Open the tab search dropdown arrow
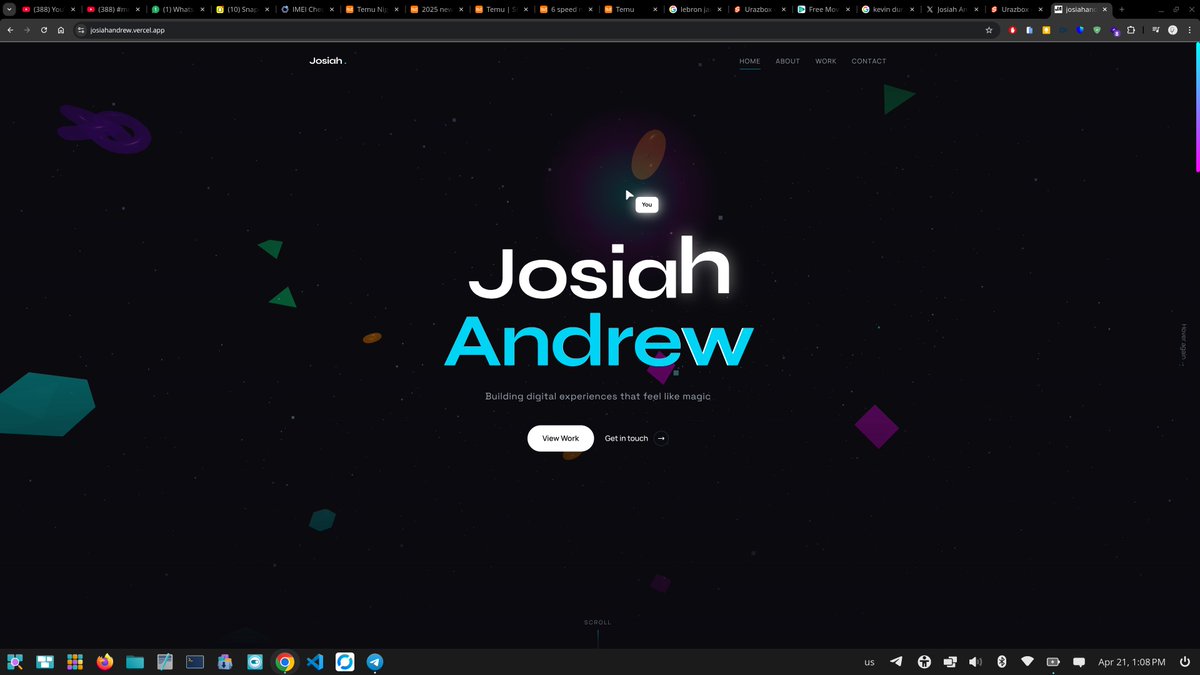 pos(9,9)
